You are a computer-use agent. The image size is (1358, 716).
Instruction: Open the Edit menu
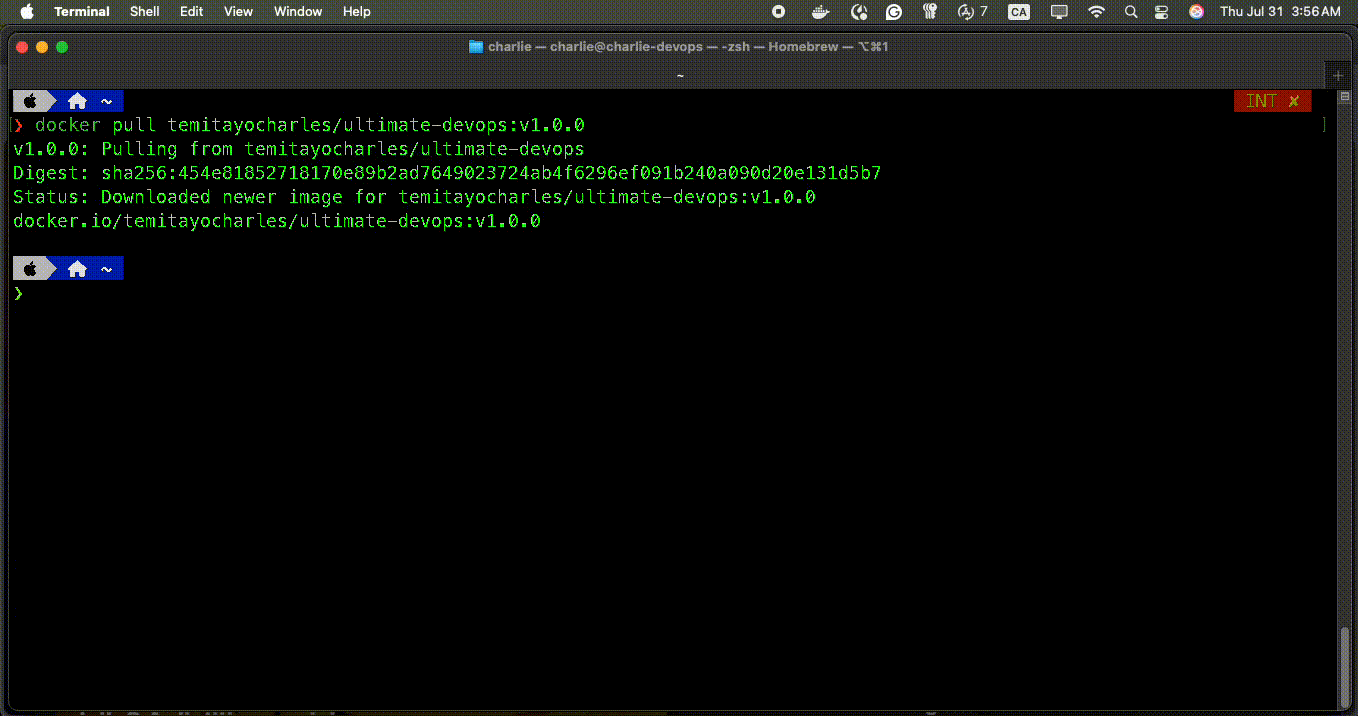tap(192, 12)
